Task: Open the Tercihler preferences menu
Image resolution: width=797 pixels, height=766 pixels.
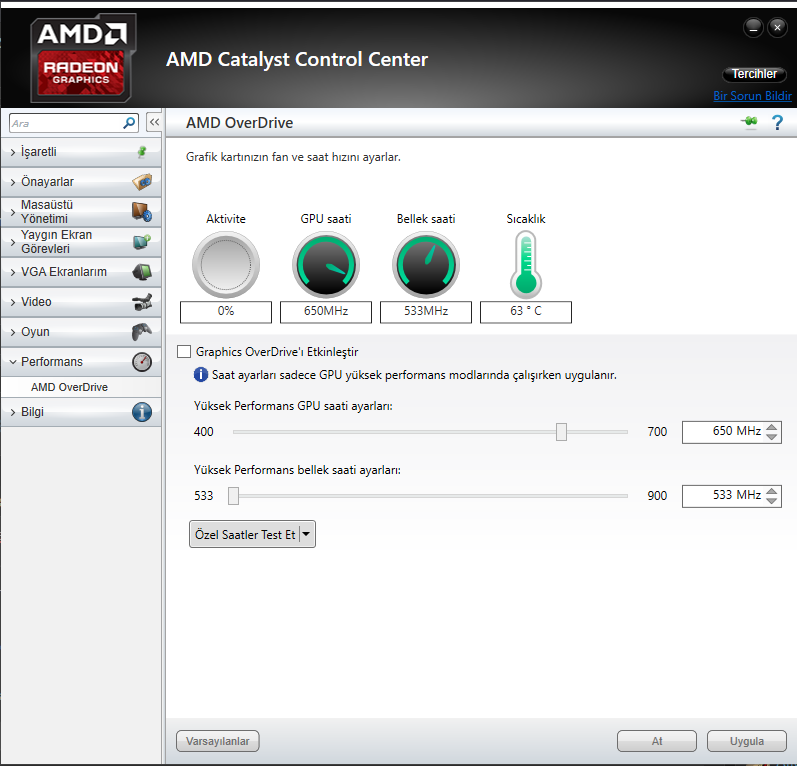Action: [x=754, y=74]
